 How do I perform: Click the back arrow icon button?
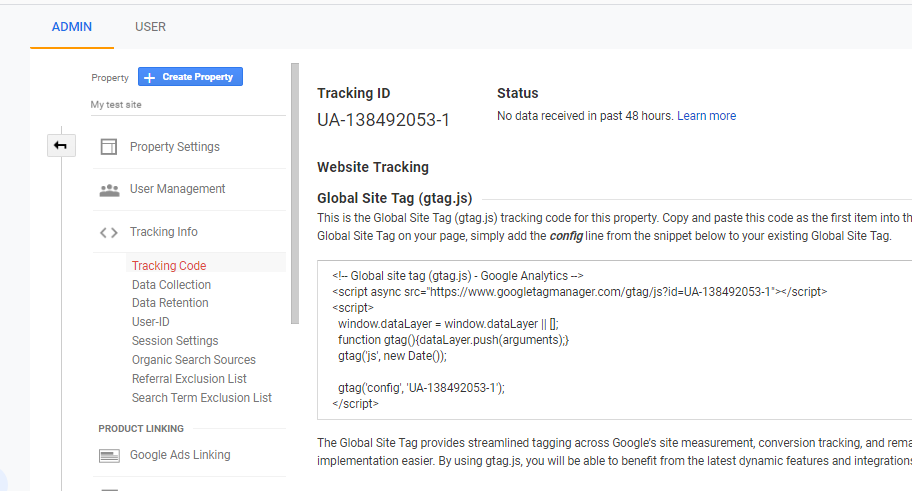[61, 145]
